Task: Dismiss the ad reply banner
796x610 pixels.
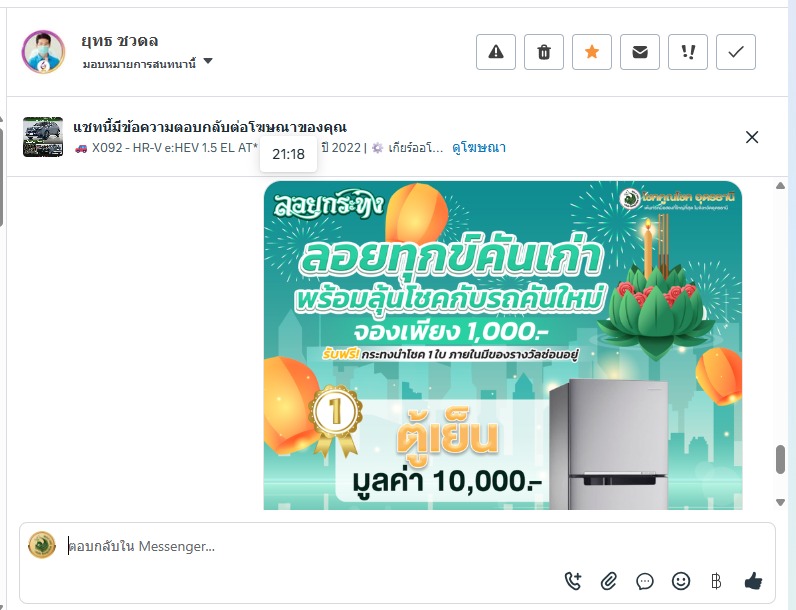Action: [752, 137]
